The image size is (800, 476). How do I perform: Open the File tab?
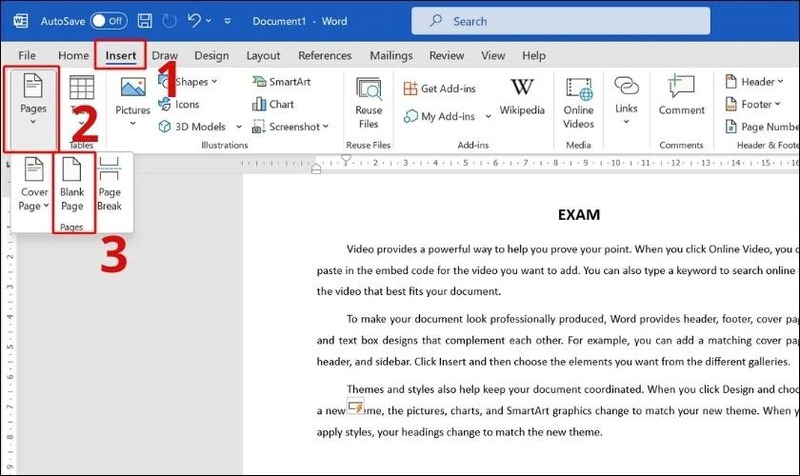click(27, 55)
